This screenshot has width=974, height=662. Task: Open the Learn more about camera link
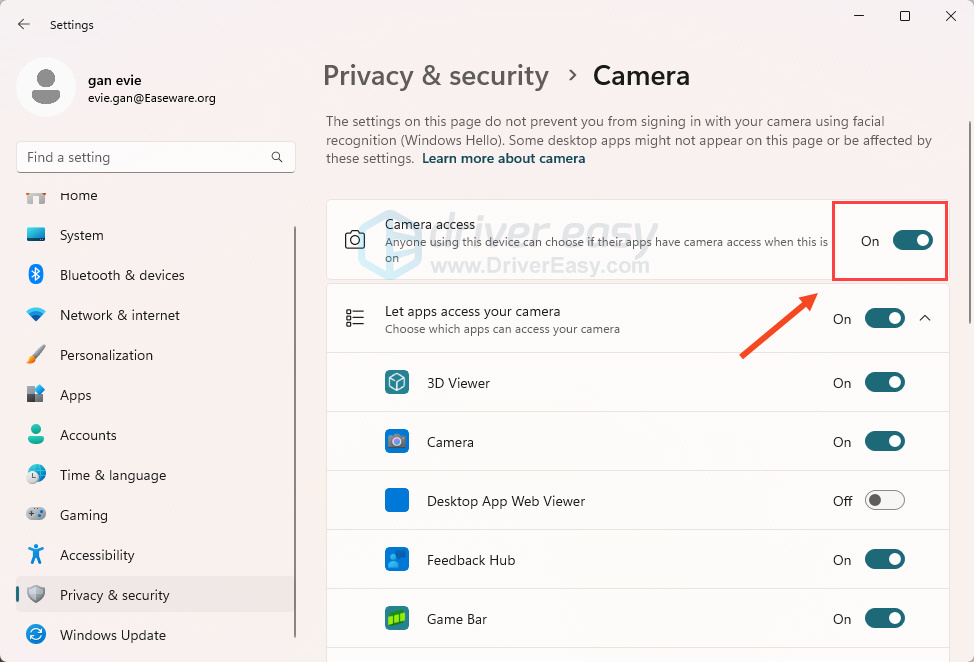(503, 158)
